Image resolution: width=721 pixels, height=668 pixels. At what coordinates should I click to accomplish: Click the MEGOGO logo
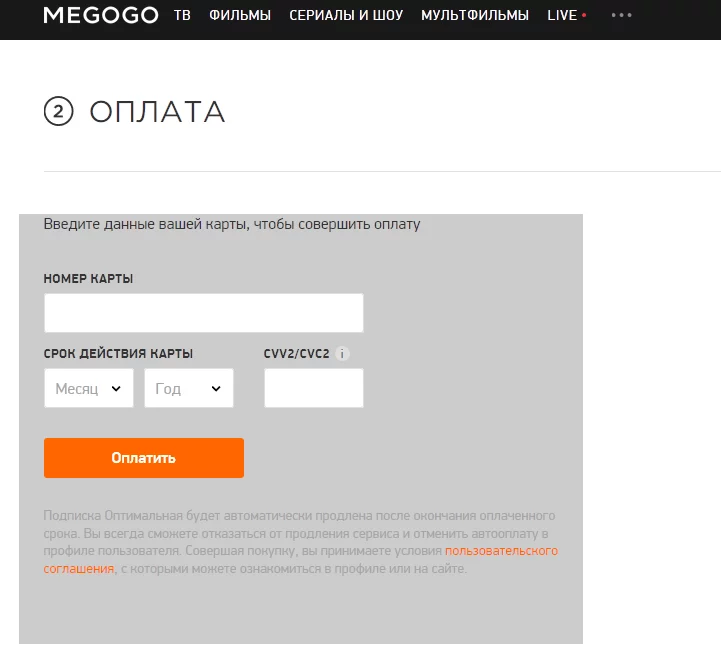click(101, 15)
